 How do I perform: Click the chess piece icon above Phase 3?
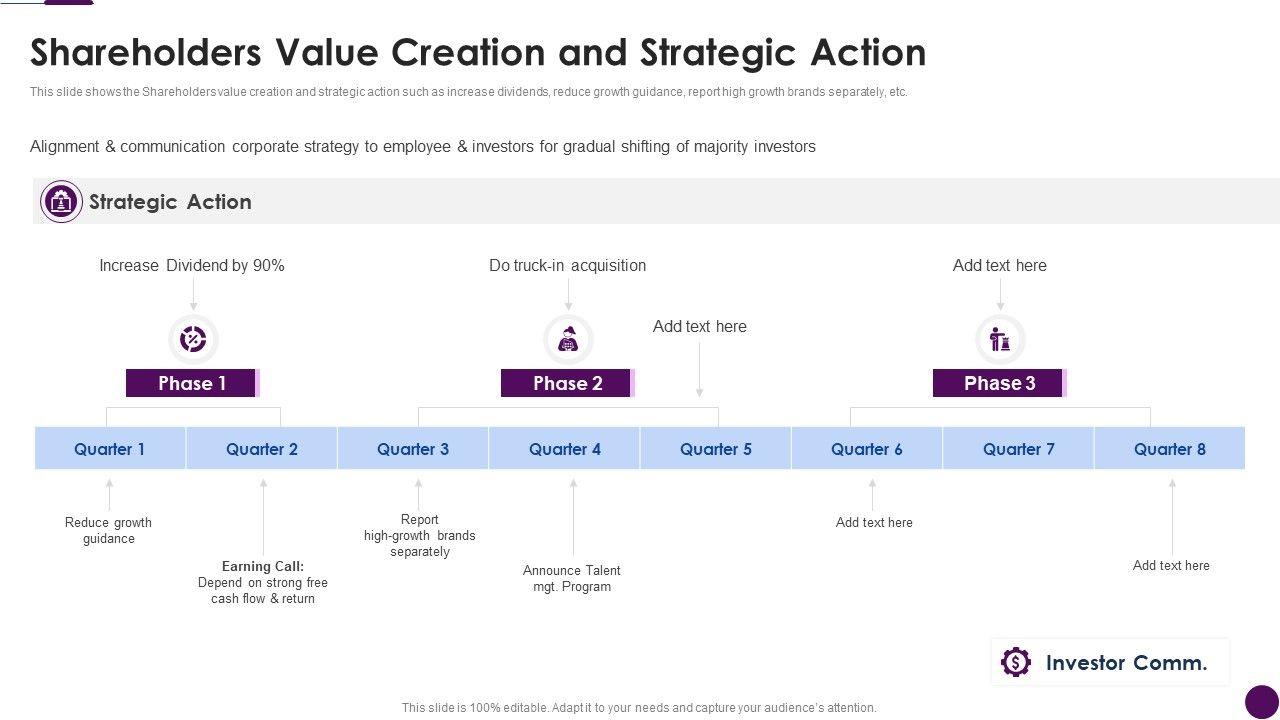click(x=1000, y=340)
